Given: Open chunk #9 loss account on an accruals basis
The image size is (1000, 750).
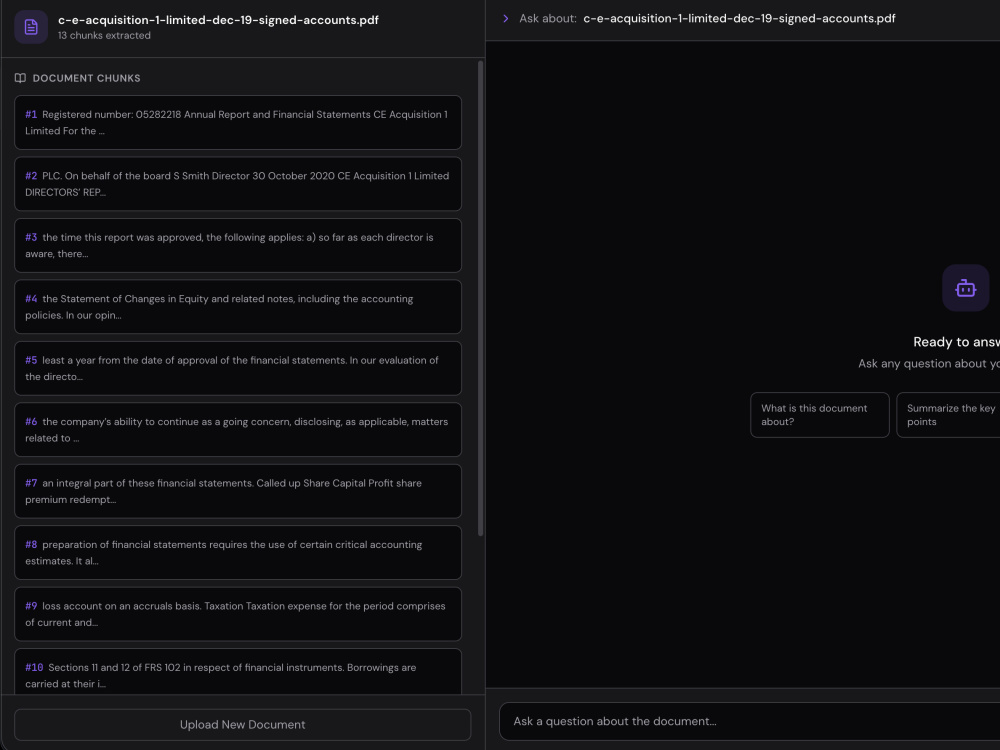Looking at the screenshot, I should tap(238, 614).
